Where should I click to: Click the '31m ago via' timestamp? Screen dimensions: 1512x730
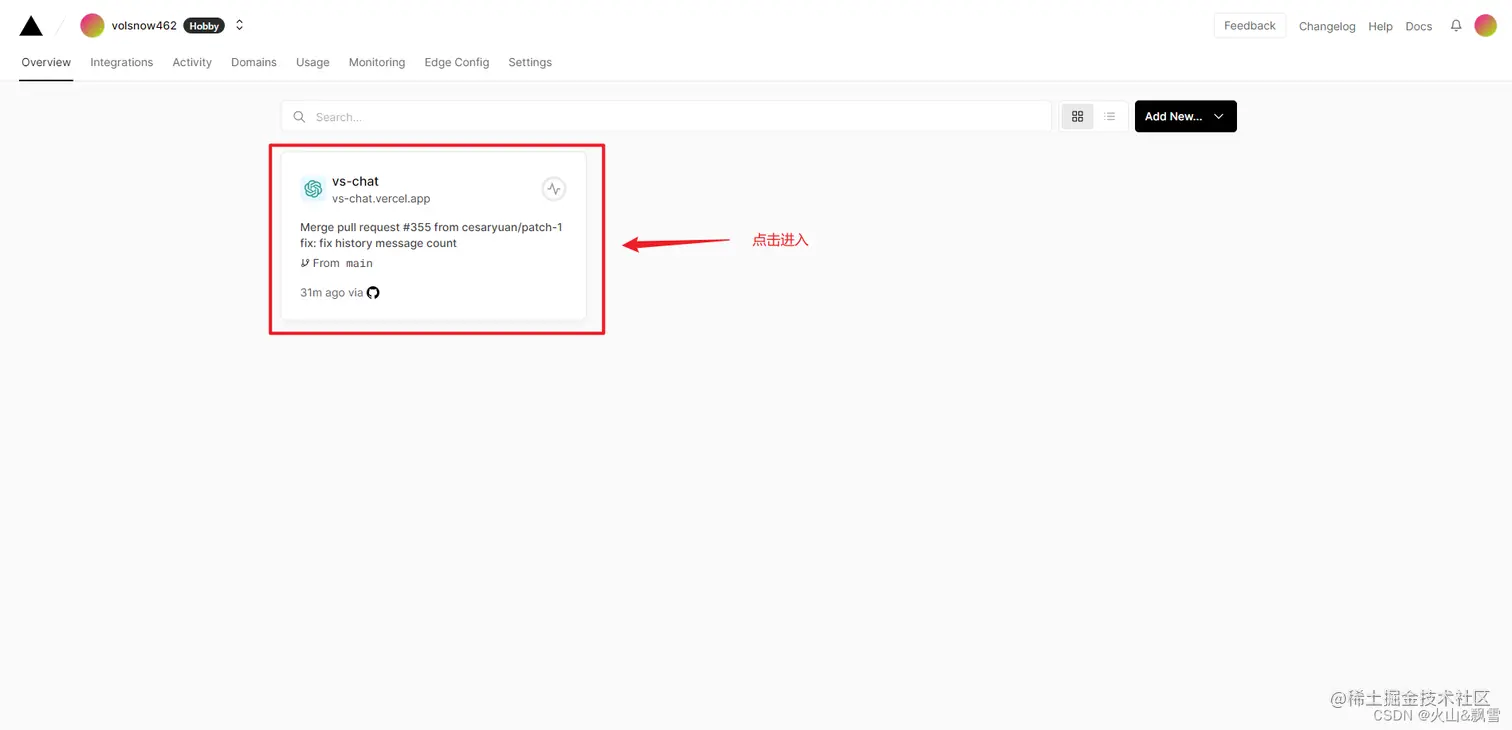(x=331, y=293)
